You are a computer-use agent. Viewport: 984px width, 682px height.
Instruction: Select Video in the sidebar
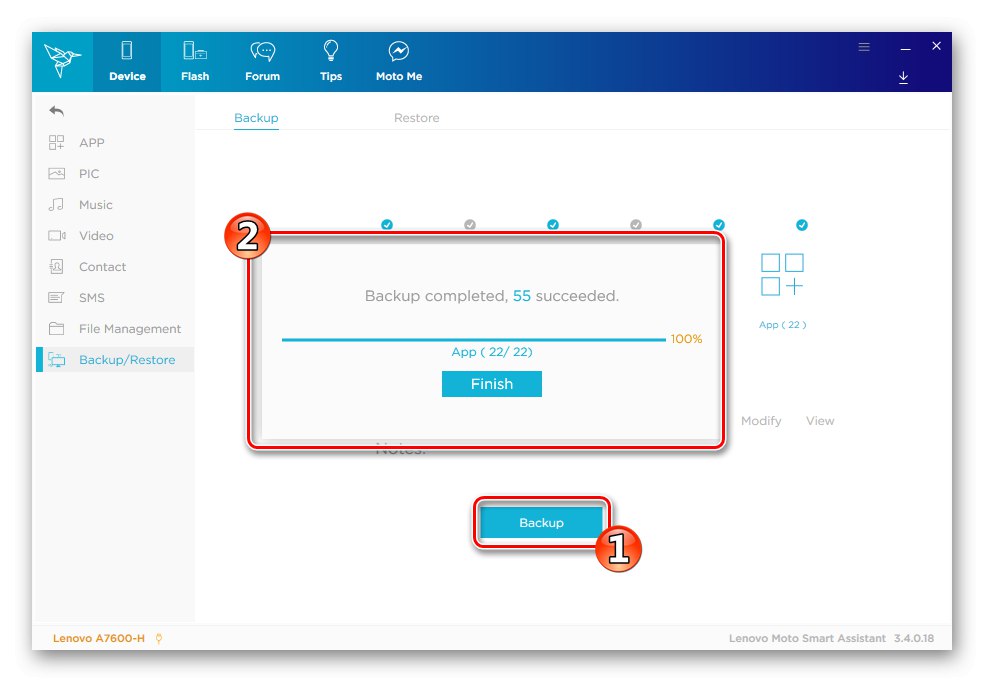[115, 235]
